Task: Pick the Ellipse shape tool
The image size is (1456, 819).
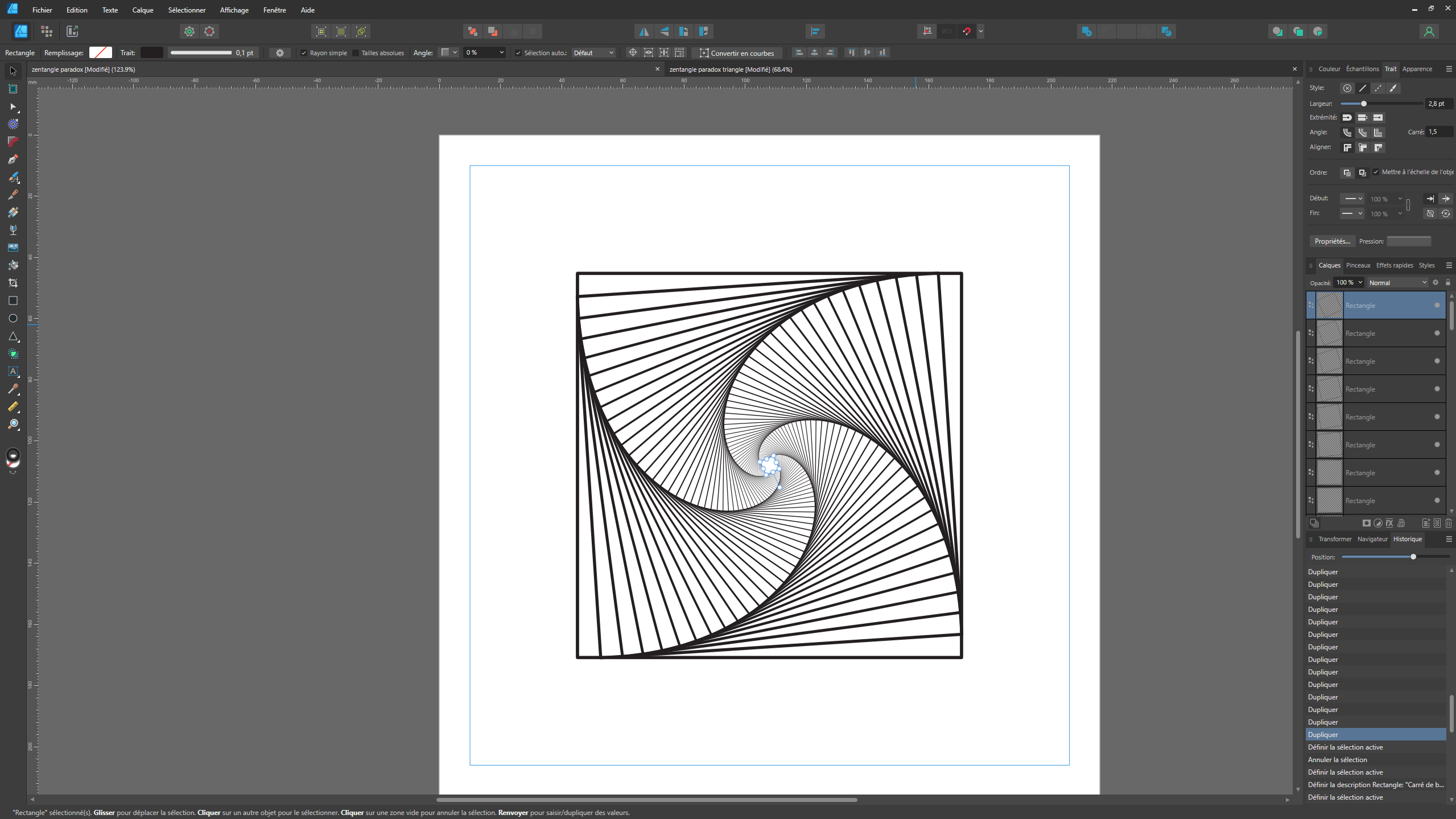Action: point(13,318)
